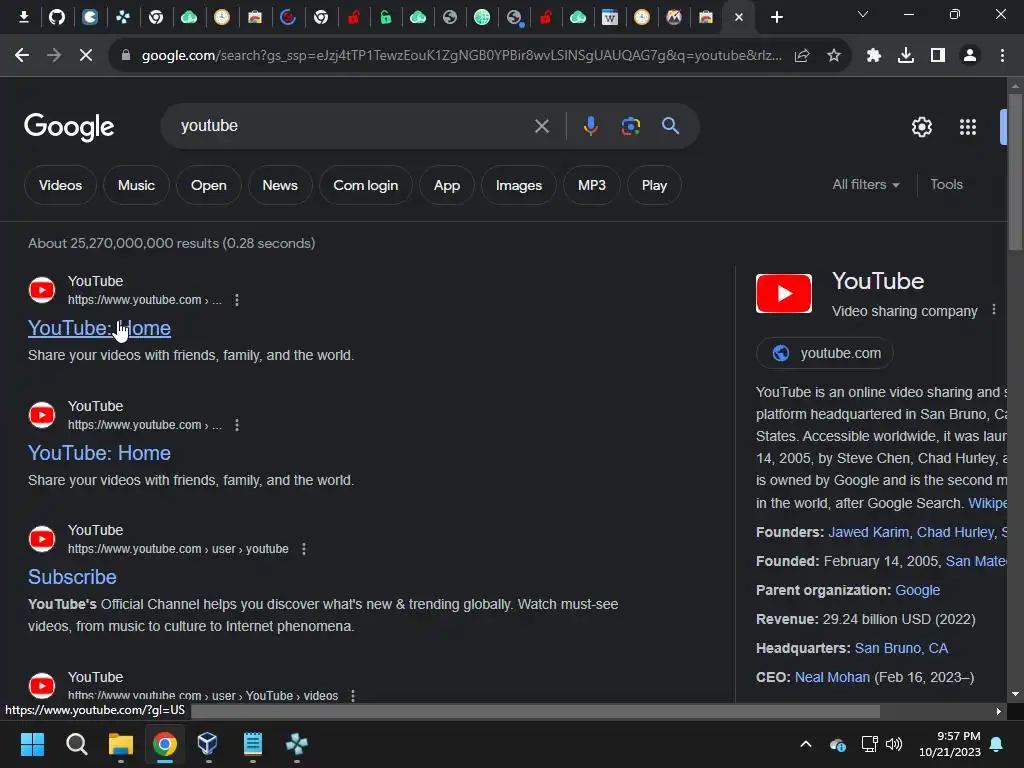Viewport: 1024px width, 768px height.
Task: Click the Google logo
Action: point(69,127)
